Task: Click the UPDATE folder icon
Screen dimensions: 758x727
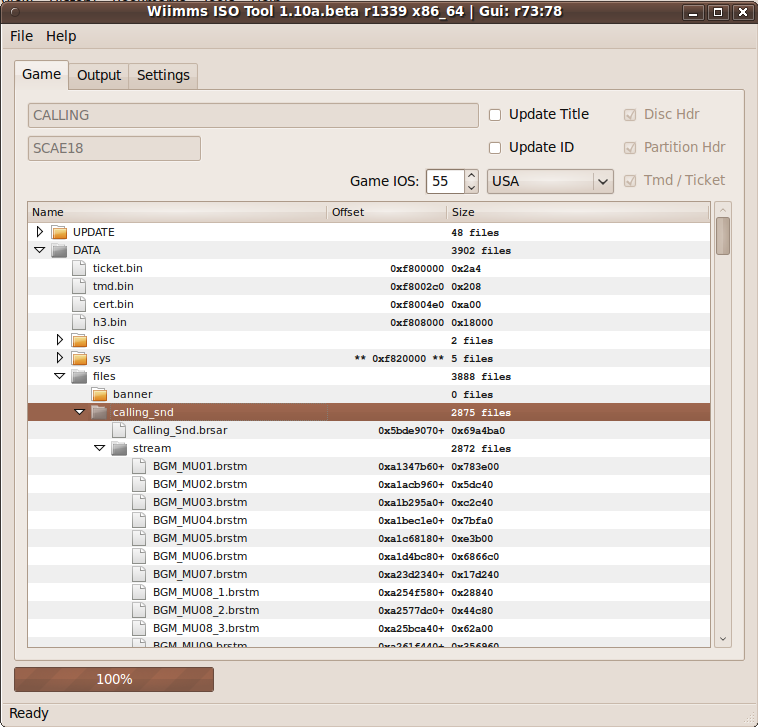Action: point(59,232)
